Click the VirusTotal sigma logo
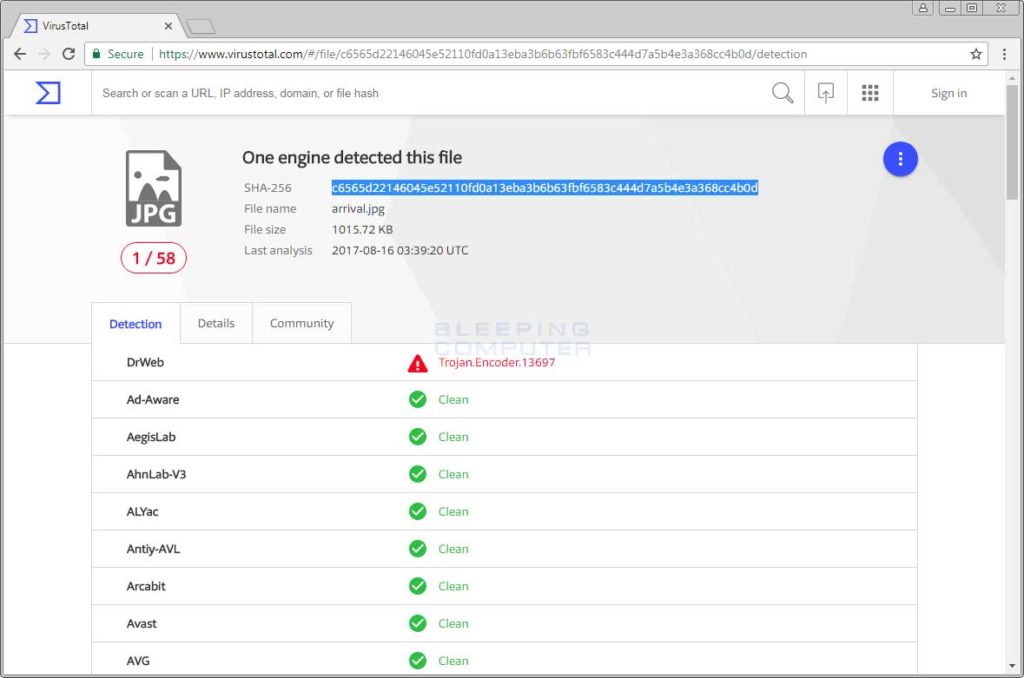The height and width of the screenshot is (678, 1024). click(48, 93)
